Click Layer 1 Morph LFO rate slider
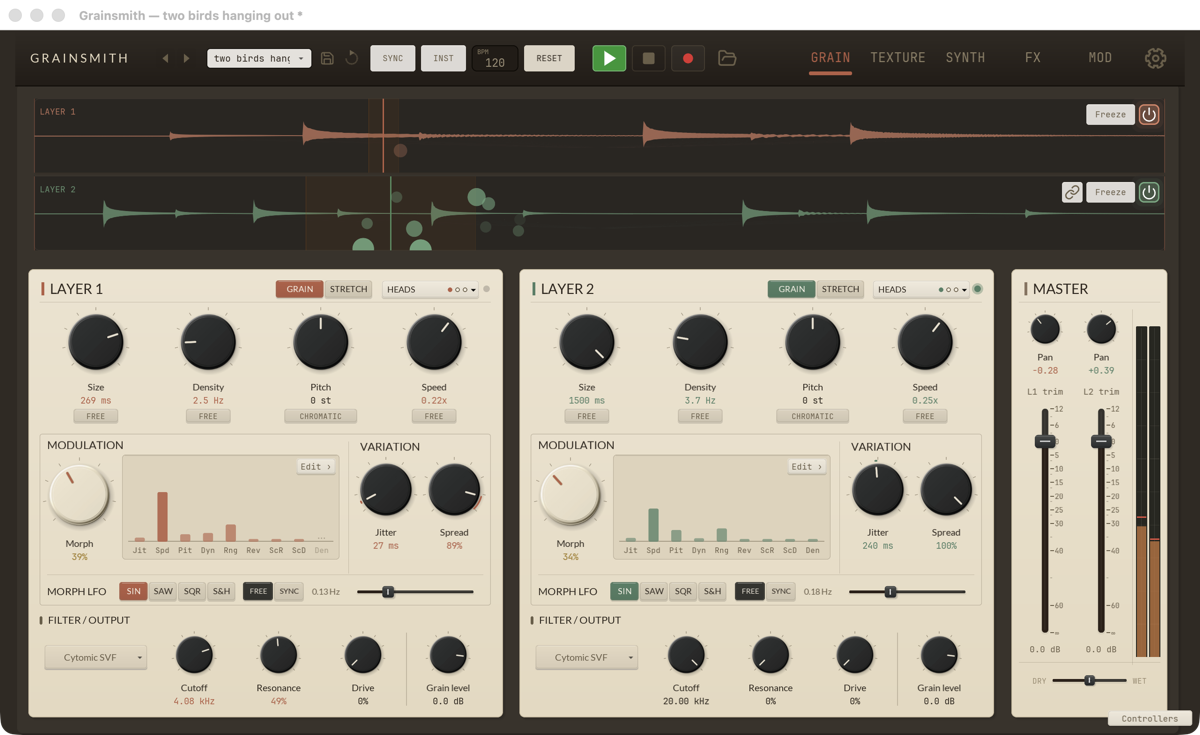This screenshot has height=735, width=1200. click(x=415, y=591)
